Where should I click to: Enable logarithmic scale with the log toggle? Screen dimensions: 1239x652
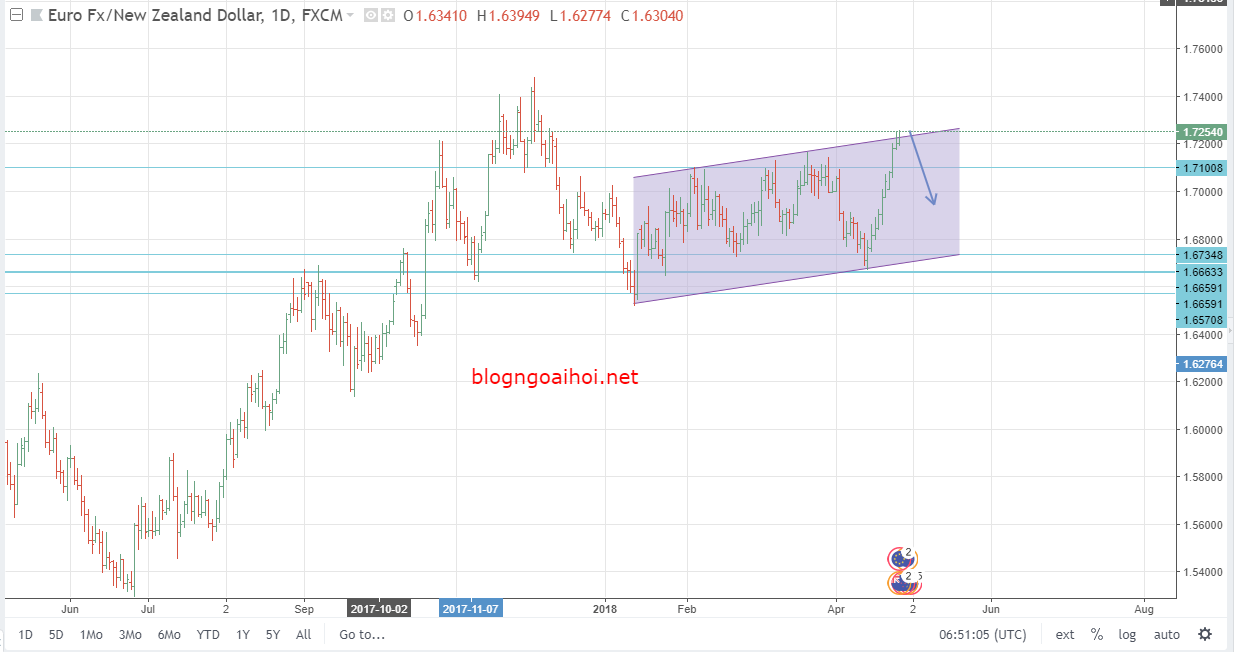pyautogui.click(x=1127, y=634)
